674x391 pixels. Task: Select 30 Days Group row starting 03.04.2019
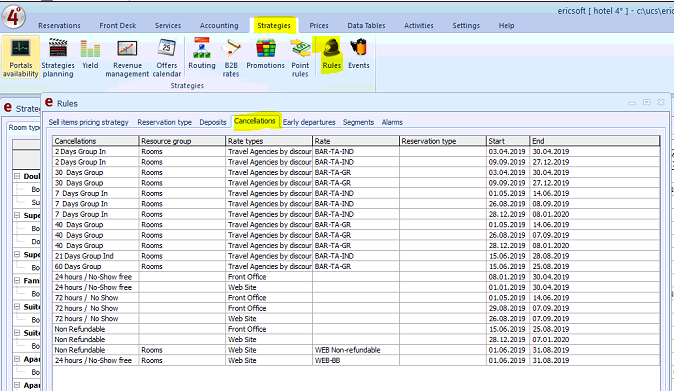click(x=356, y=172)
